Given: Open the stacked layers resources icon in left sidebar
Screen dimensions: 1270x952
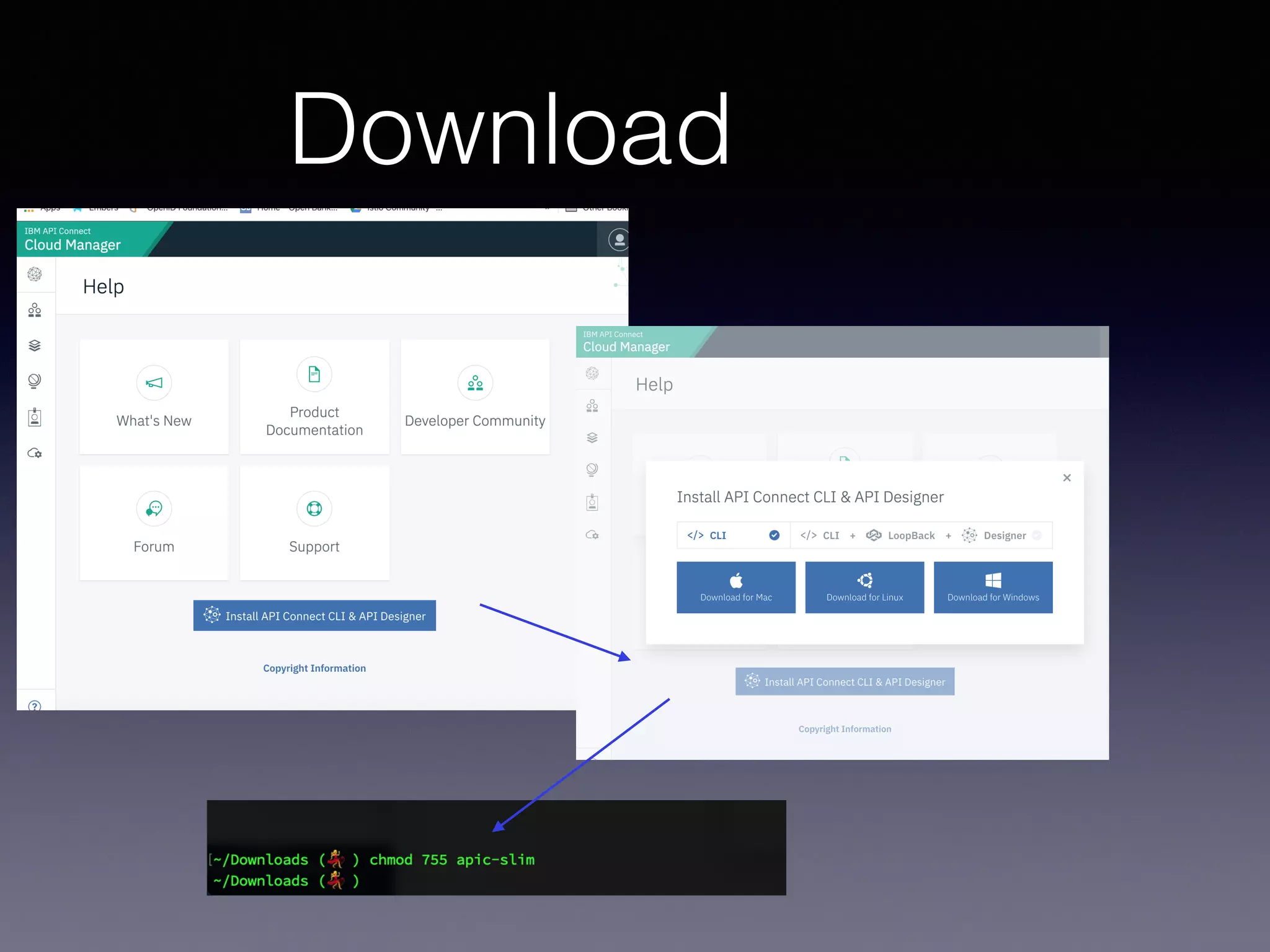Looking at the screenshot, I should [35, 345].
